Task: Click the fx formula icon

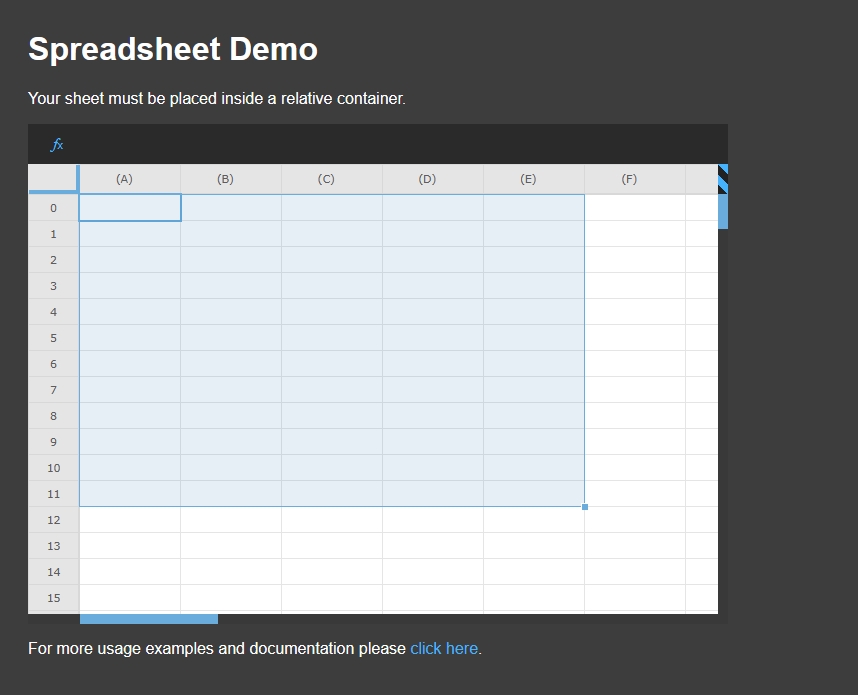Action: pos(56,145)
